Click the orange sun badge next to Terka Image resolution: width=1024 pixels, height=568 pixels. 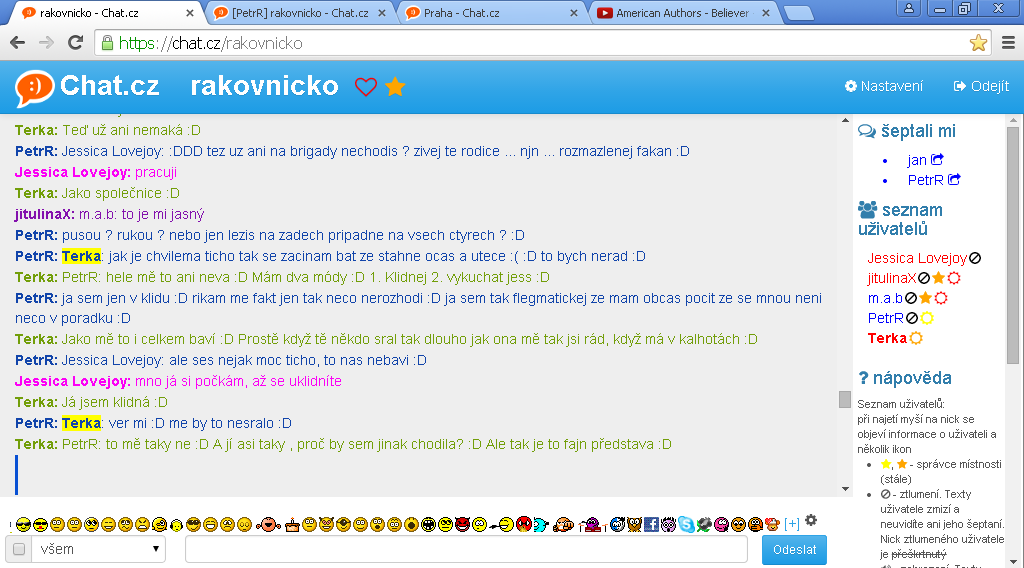pyautogui.click(x=916, y=338)
